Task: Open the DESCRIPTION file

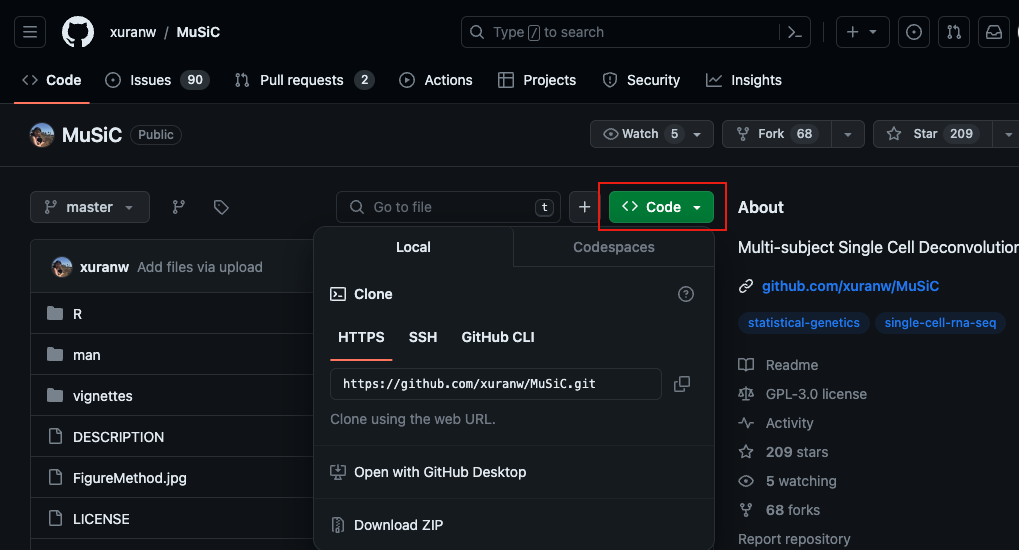Action: pyautogui.click(x=118, y=437)
